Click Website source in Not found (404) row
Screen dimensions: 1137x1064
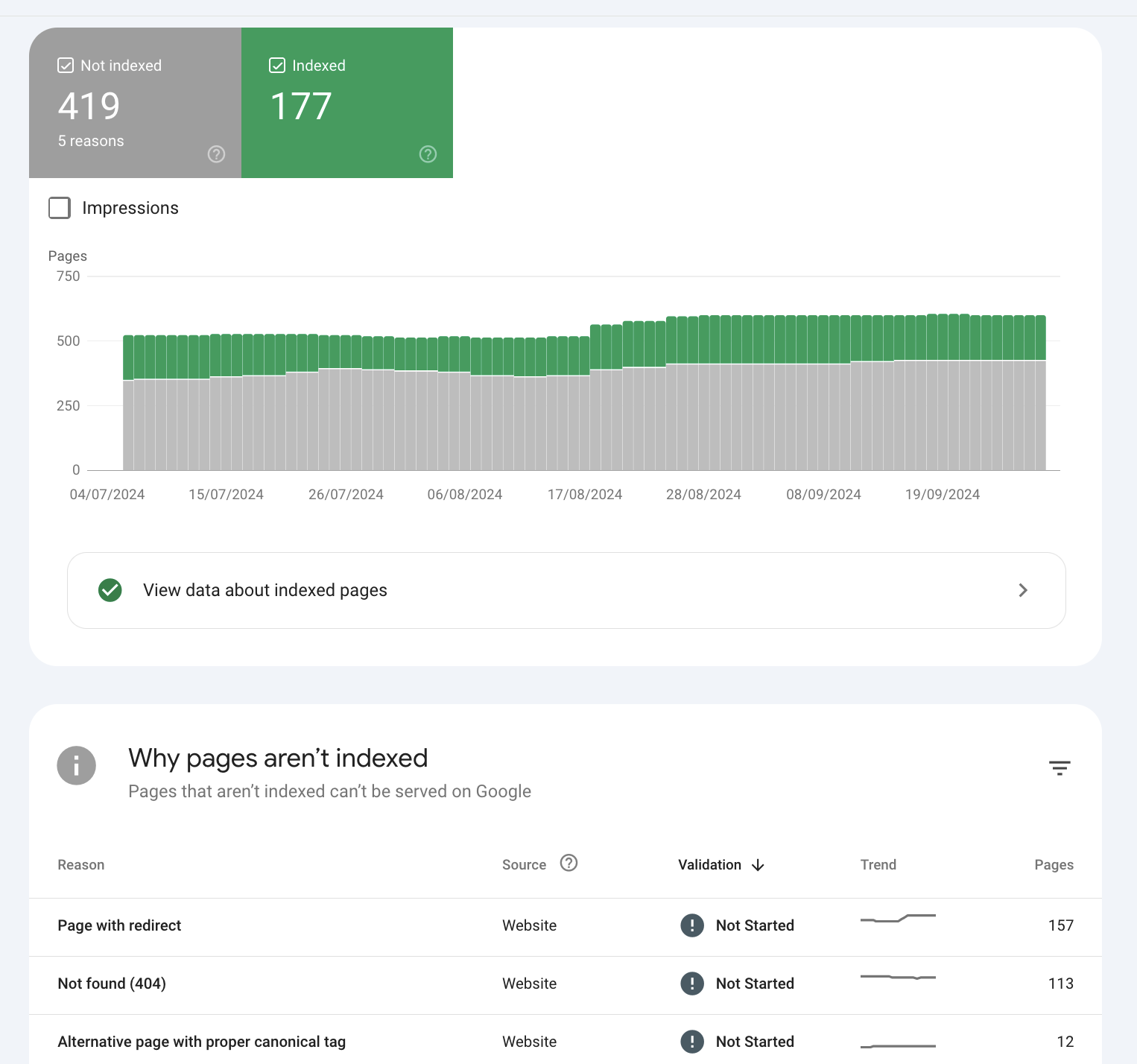coord(529,984)
